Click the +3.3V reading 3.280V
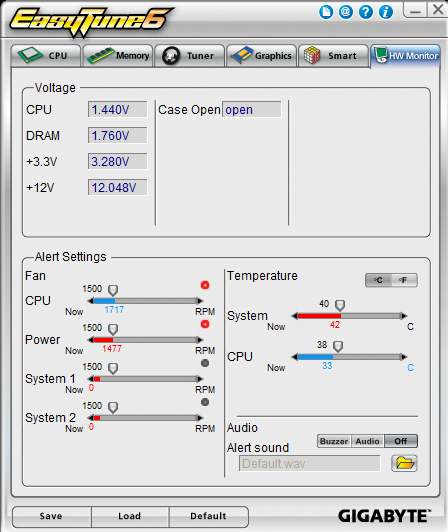 pyautogui.click(x=118, y=162)
